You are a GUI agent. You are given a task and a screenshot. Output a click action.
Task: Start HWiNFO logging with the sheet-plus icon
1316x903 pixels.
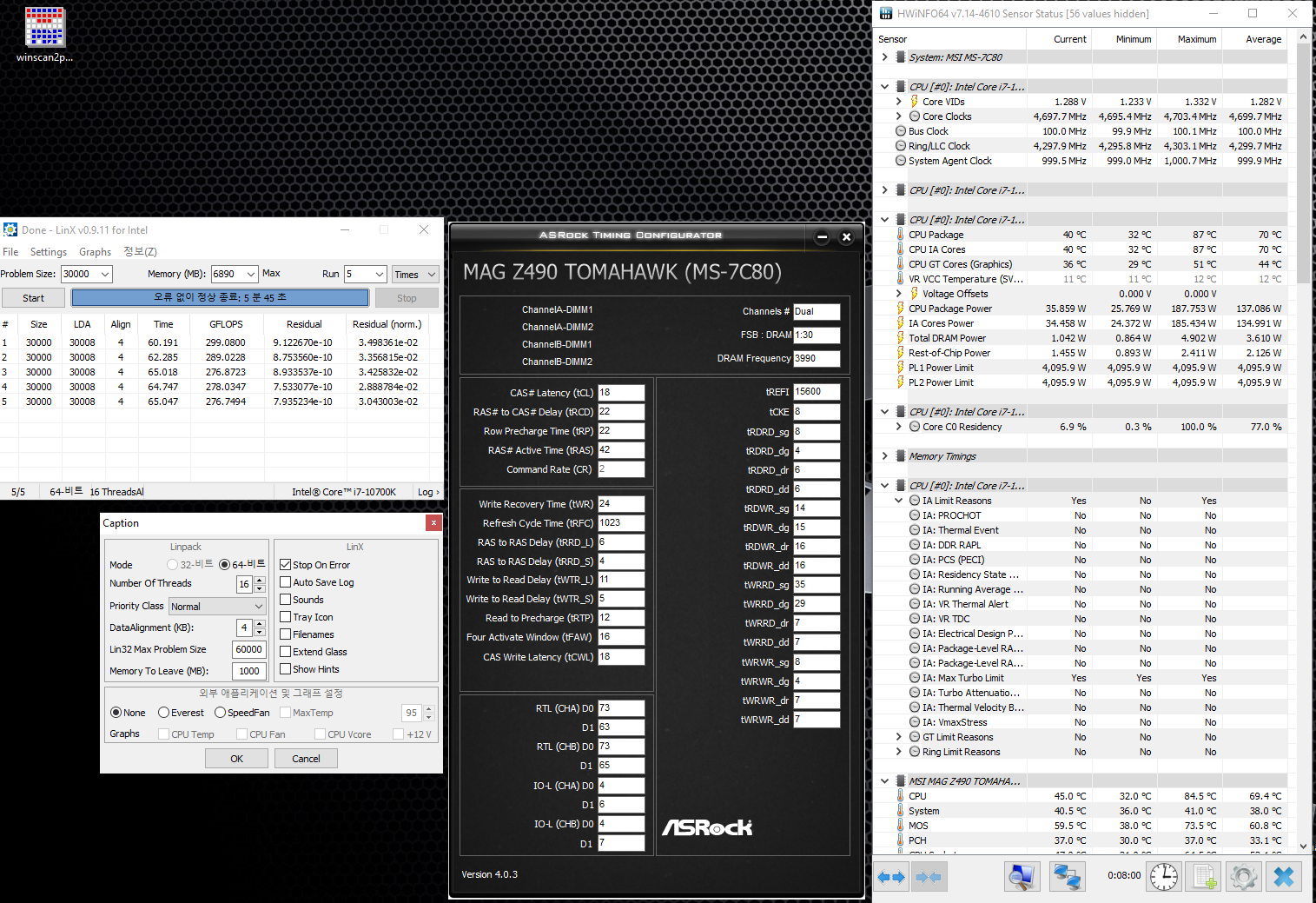[1206, 876]
